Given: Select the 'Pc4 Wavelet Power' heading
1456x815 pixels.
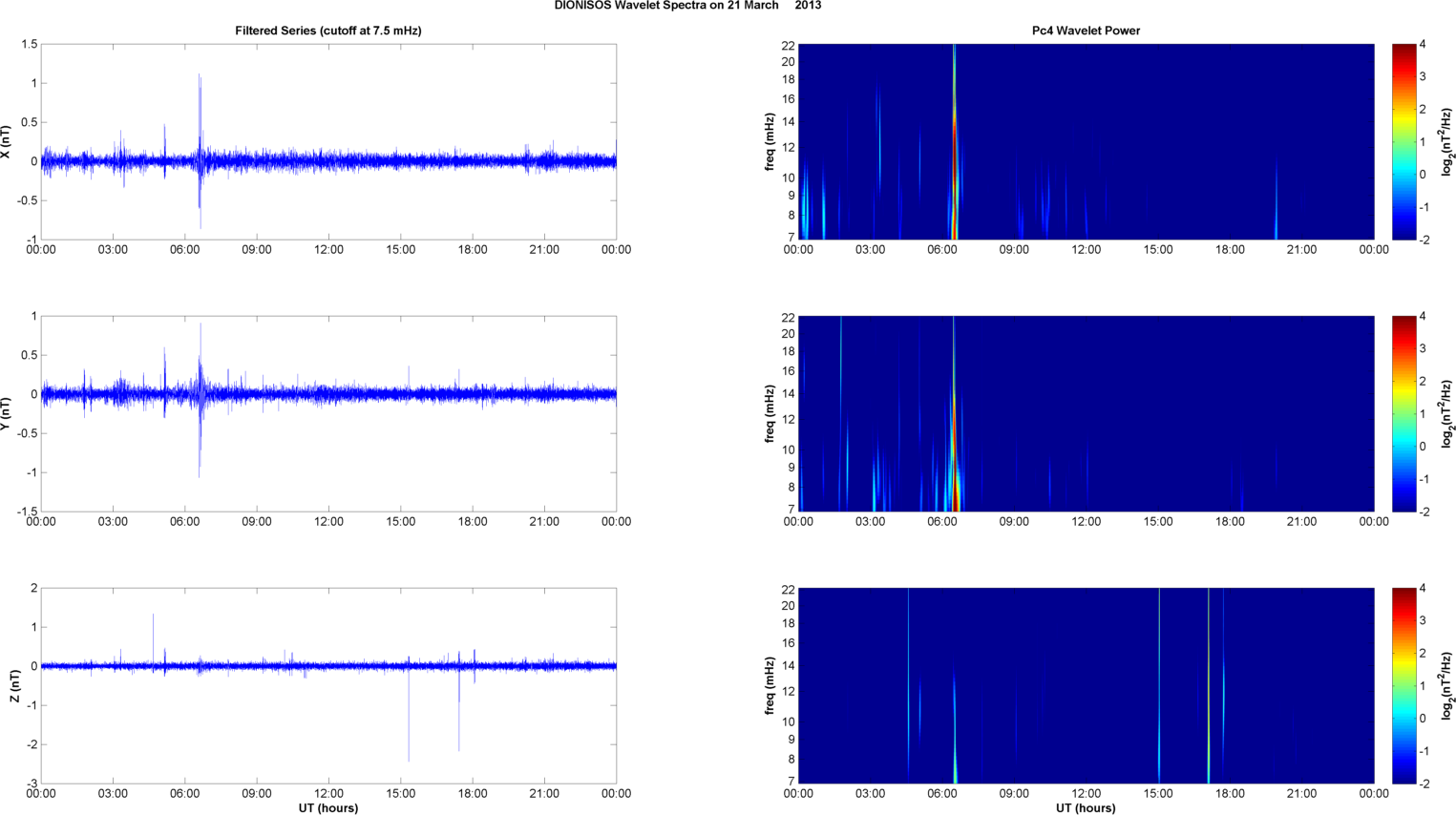Looking at the screenshot, I should (1086, 31).
